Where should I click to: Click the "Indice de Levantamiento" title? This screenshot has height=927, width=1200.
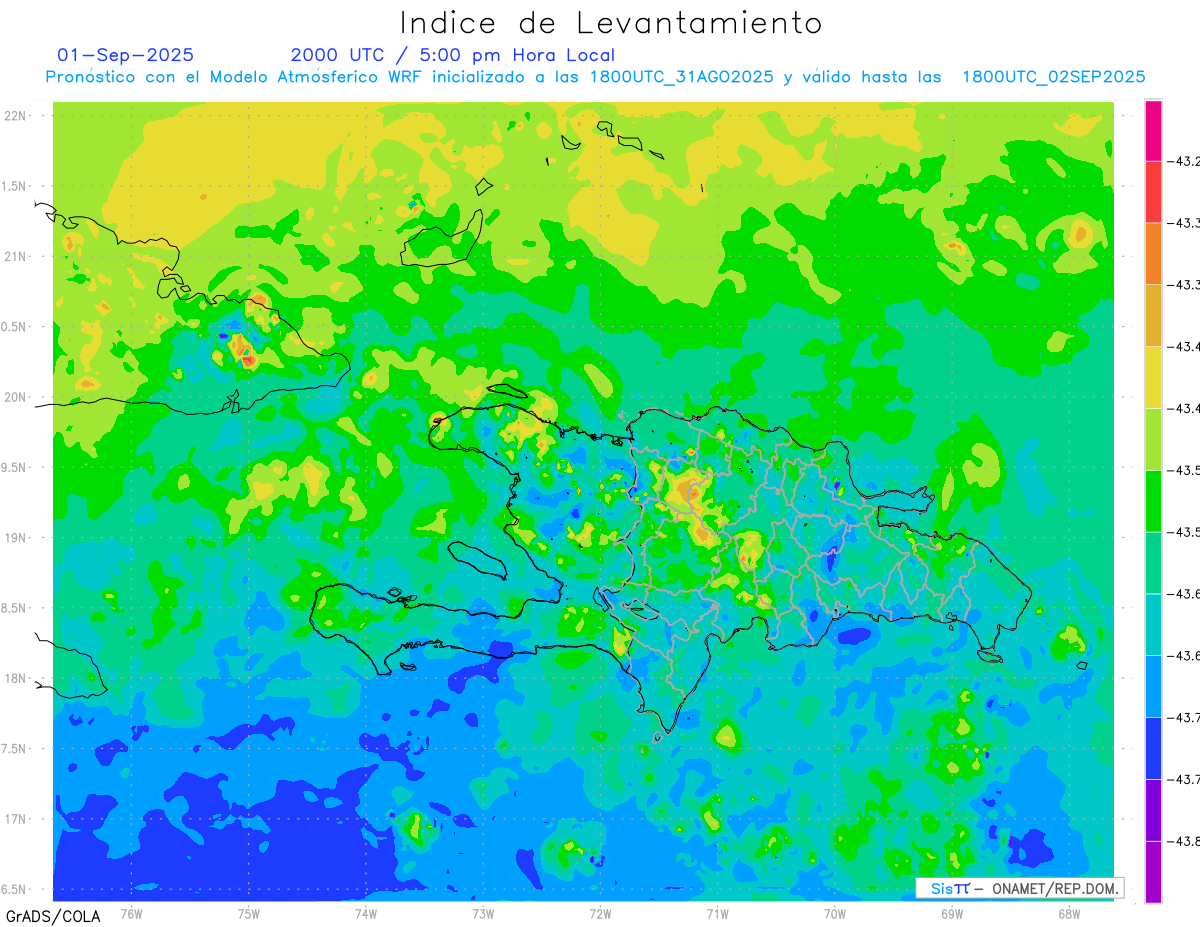click(611, 23)
